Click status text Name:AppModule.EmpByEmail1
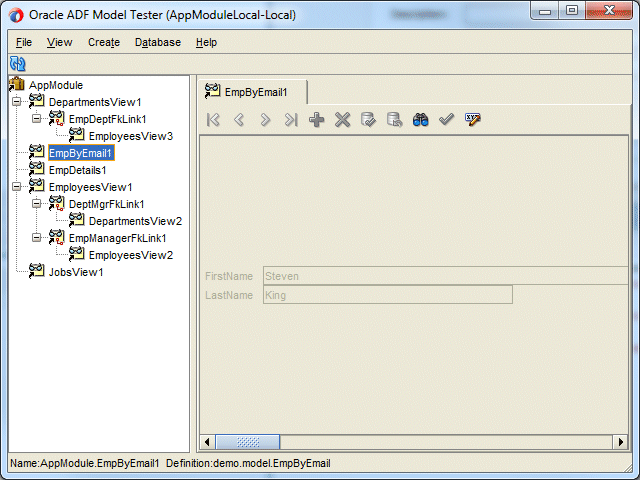Viewport: 640px width, 480px height. click(x=84, y=463)
